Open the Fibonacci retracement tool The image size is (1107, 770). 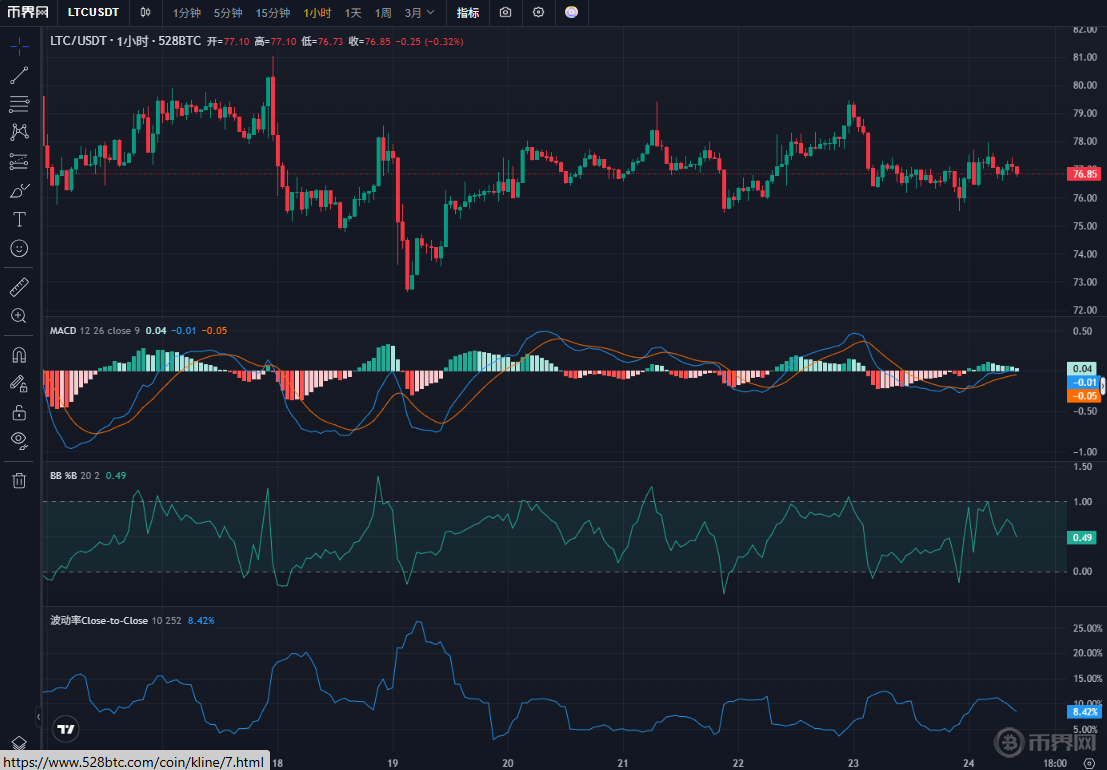coord(19,103)
